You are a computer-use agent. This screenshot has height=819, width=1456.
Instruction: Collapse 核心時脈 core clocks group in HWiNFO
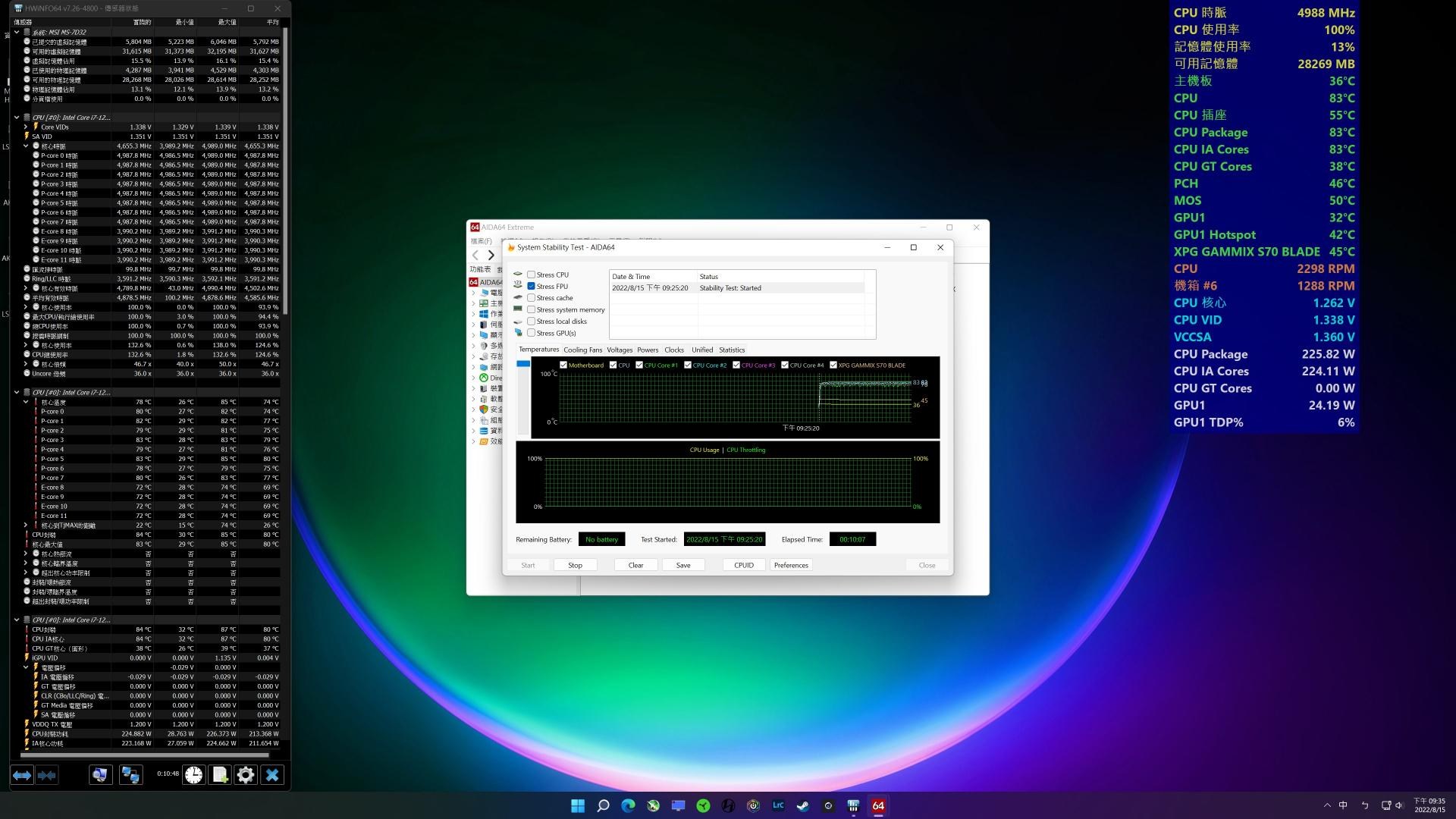[26, 146]
